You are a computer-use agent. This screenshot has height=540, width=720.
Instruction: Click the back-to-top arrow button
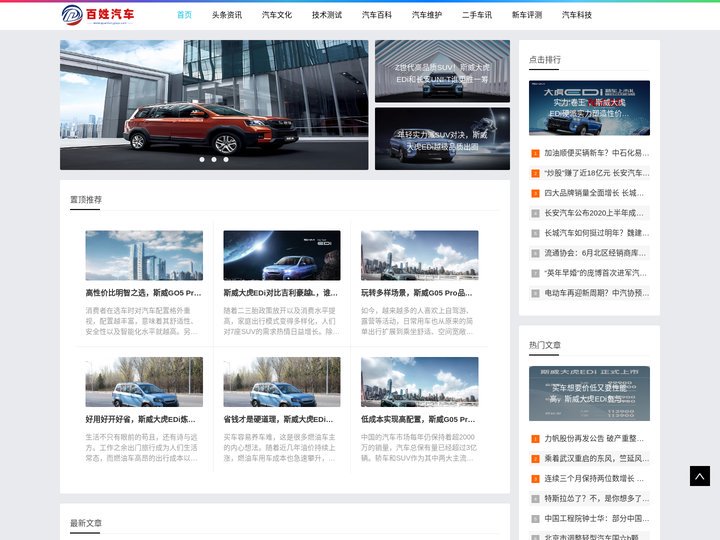click(x=700, y=476)
